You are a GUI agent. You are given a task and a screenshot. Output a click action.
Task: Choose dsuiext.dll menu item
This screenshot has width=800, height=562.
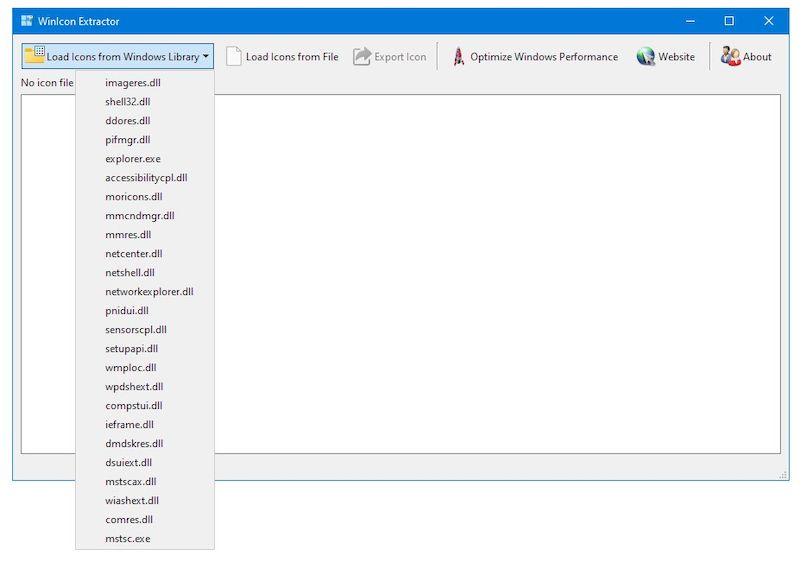(145, 463)
